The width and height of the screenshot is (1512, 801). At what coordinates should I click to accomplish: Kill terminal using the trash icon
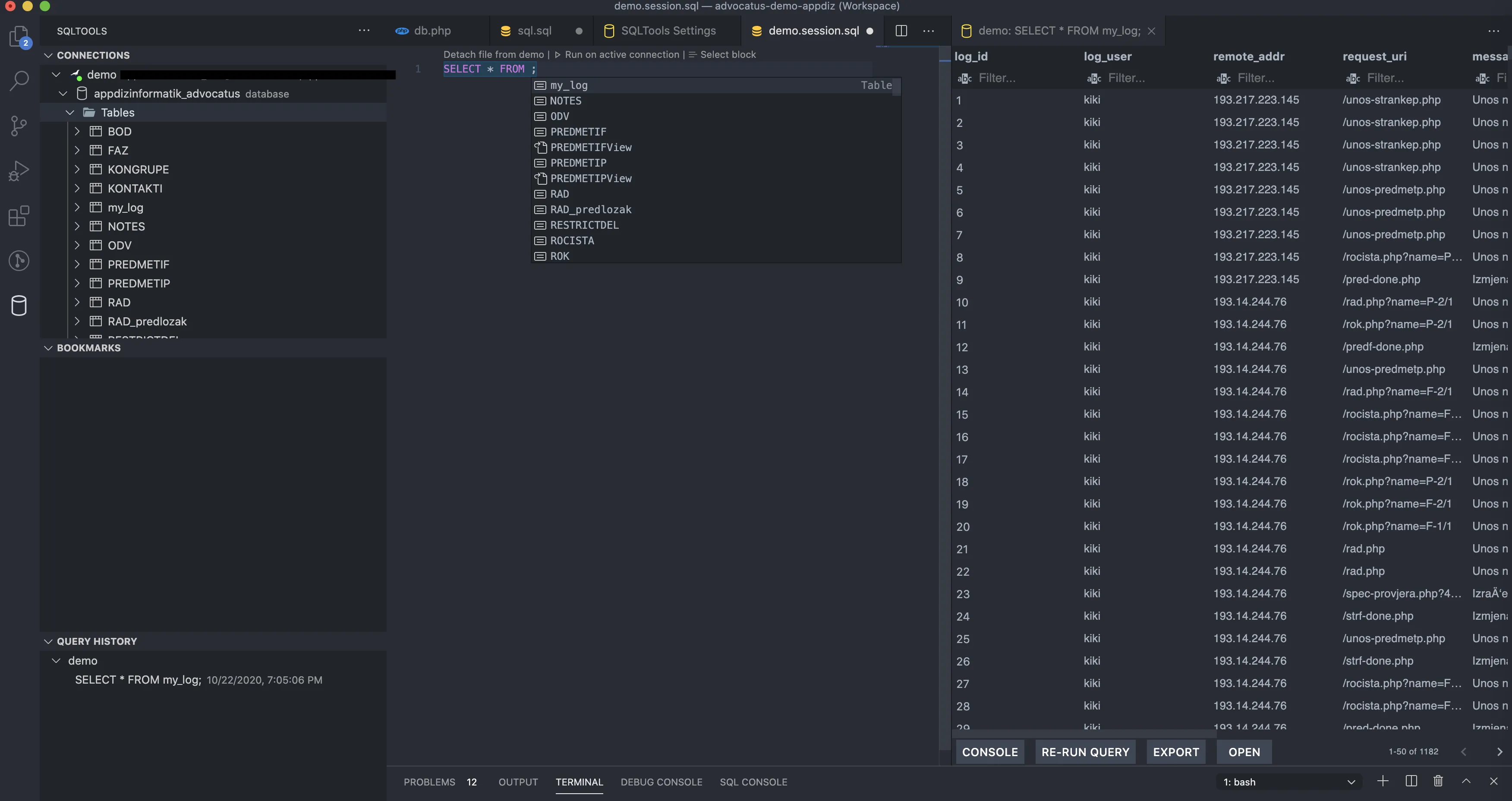click(x=1438, y=781)
